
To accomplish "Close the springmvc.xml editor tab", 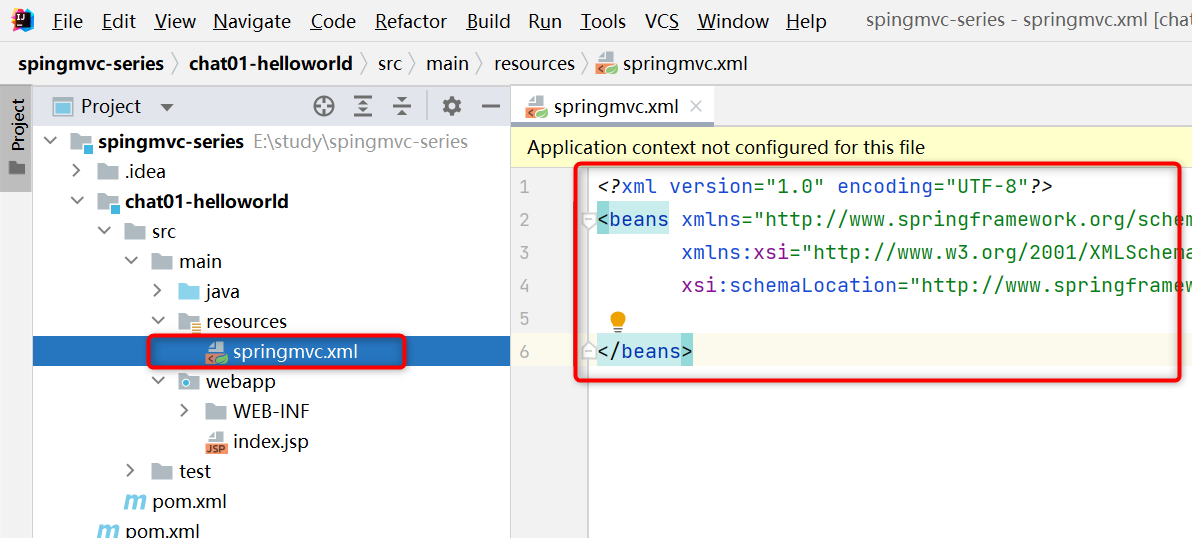I will [695, 106].
